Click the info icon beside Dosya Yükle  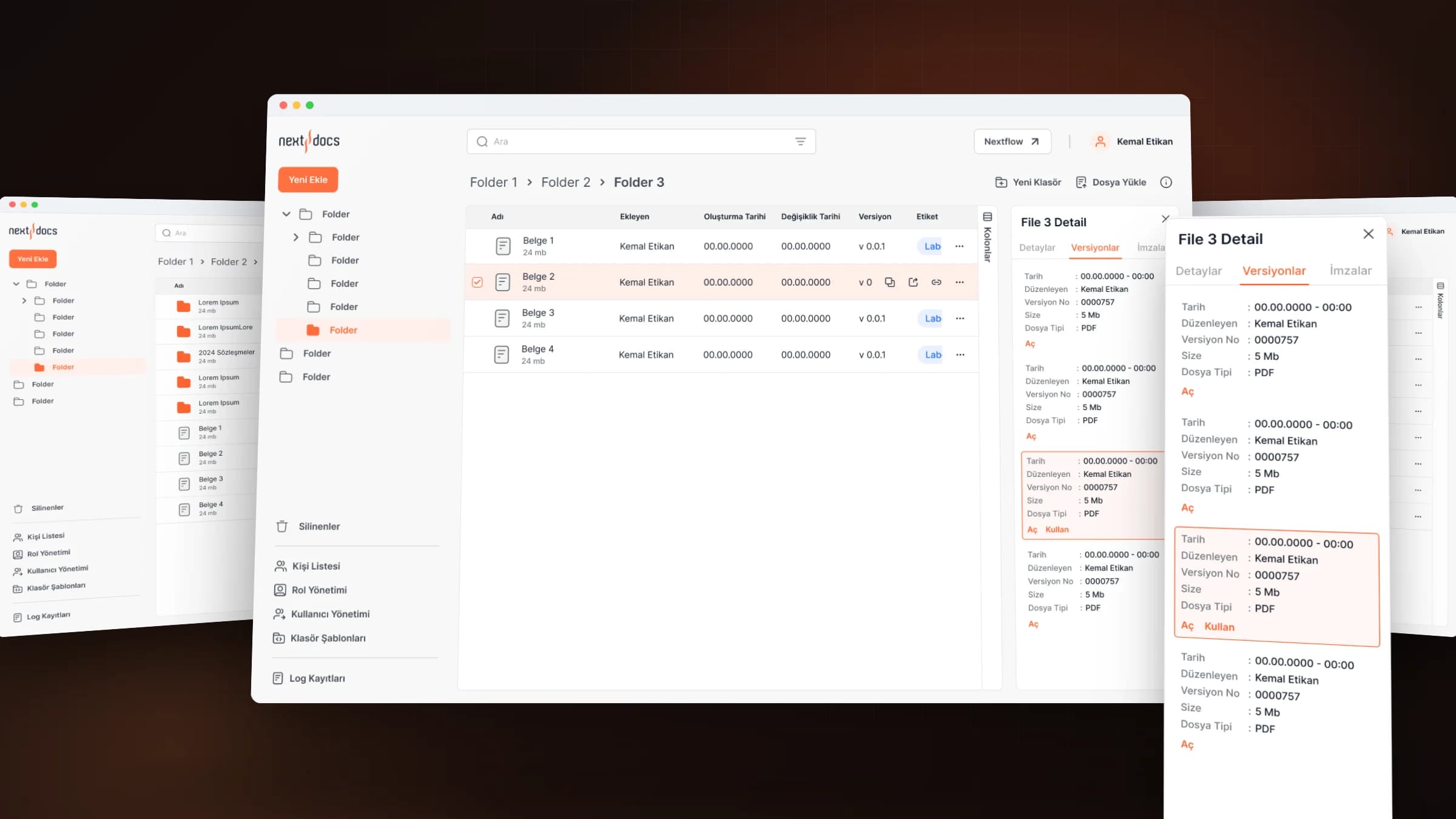(x=1165, y=182)
